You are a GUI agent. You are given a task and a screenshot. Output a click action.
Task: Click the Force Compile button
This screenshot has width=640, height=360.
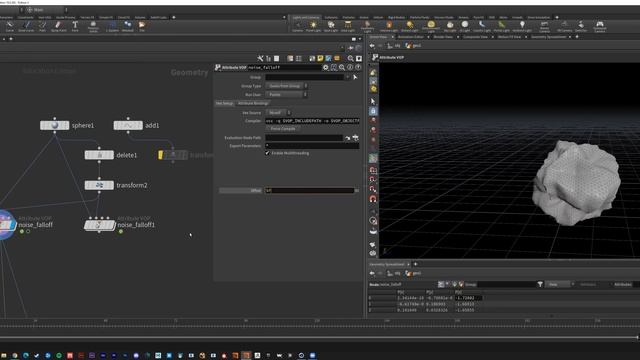click(x=283, y=129)
